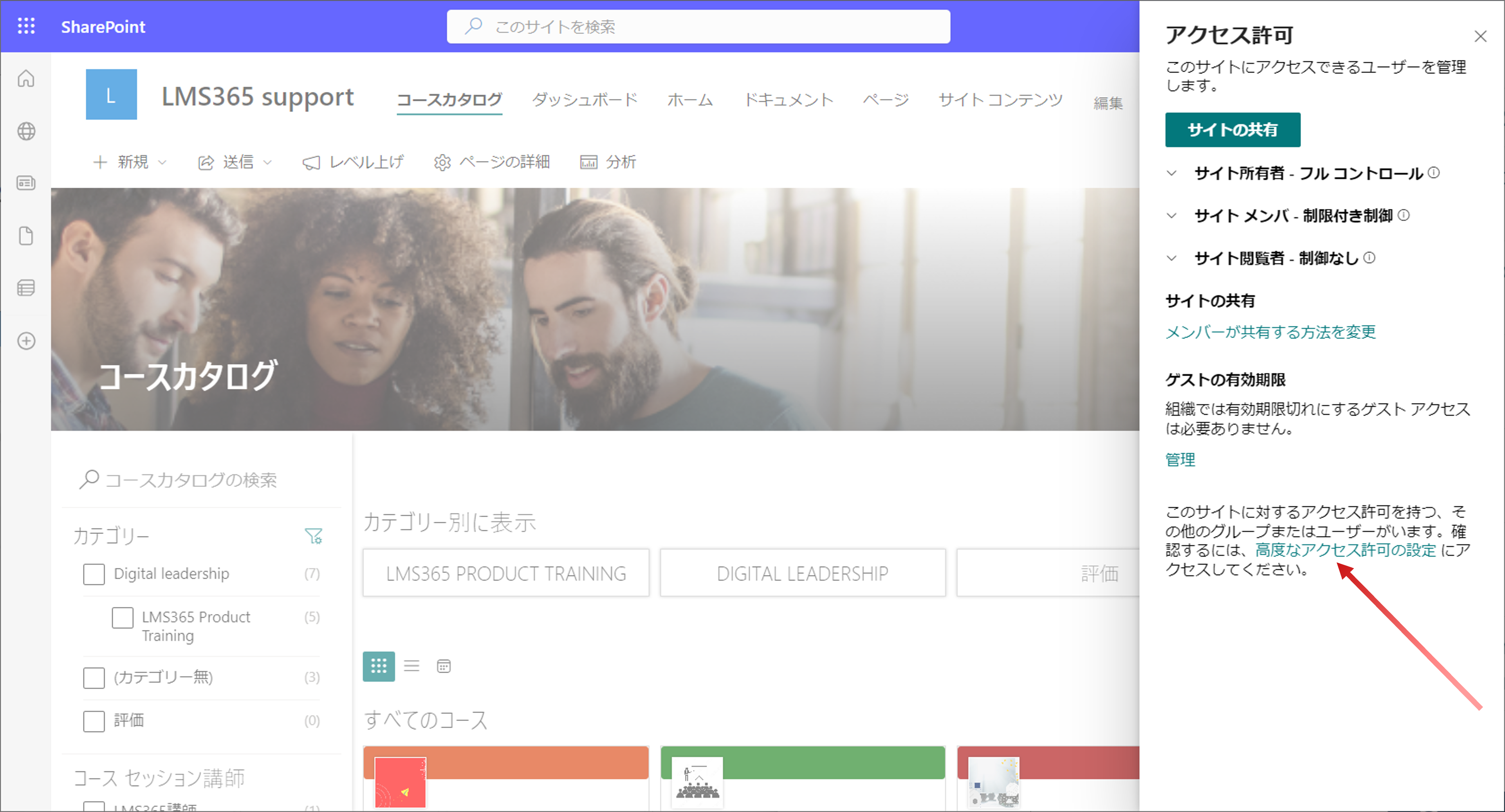Screen dimensions: 1505x812
Task: Open the orange course card thumbnail
Action: click(x=400, y=782)
